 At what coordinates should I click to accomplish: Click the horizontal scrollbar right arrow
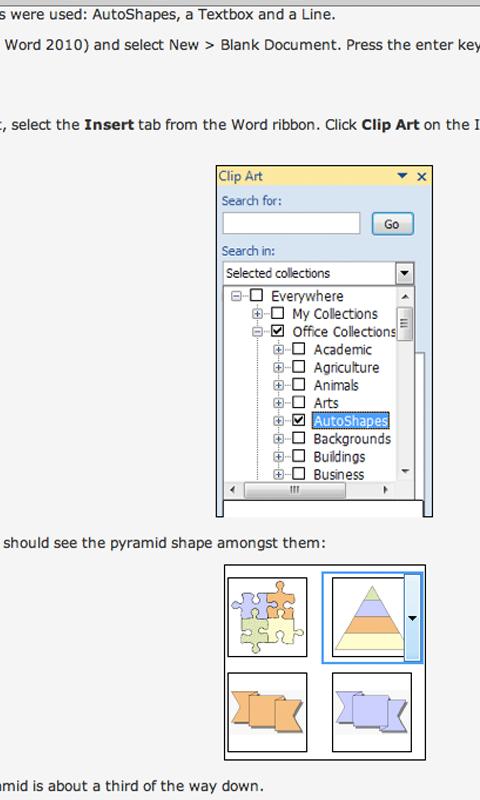point(385,490)
